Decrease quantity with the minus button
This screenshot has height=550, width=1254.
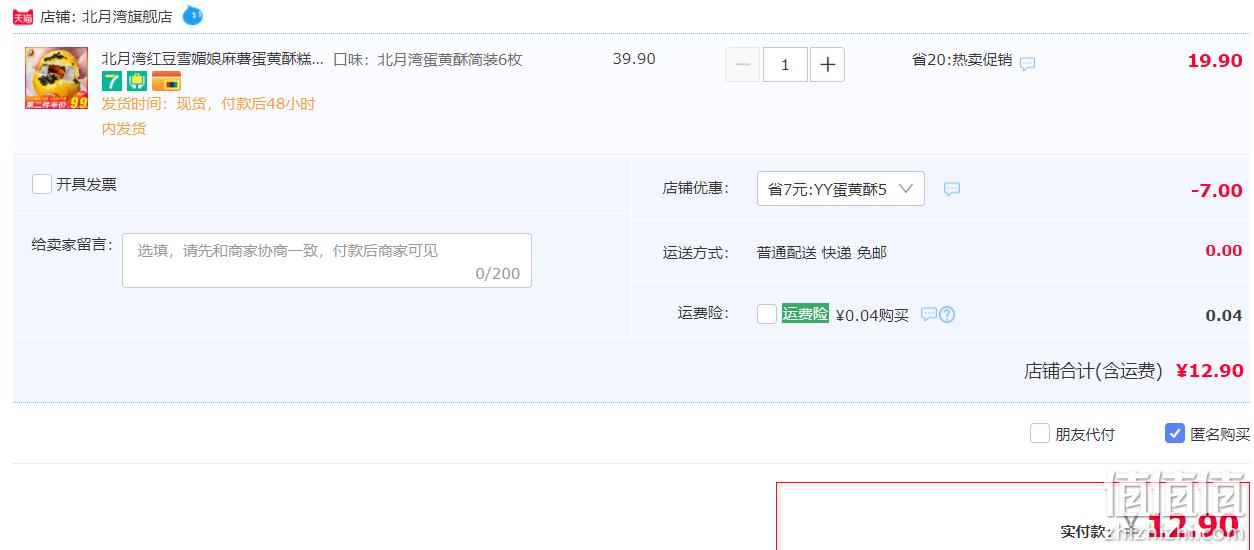click(x=742, y=65)
